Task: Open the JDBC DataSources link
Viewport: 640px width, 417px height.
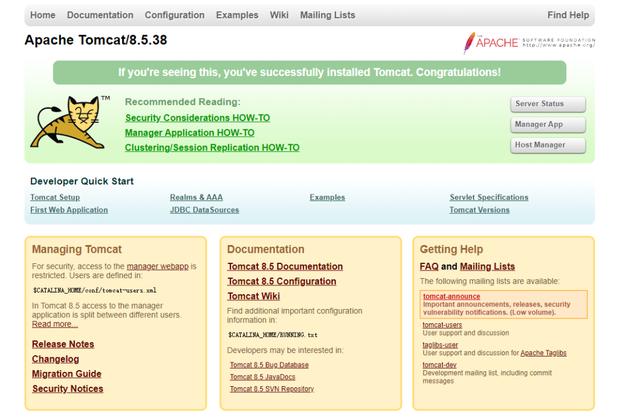Action: (x=204, y=210)
